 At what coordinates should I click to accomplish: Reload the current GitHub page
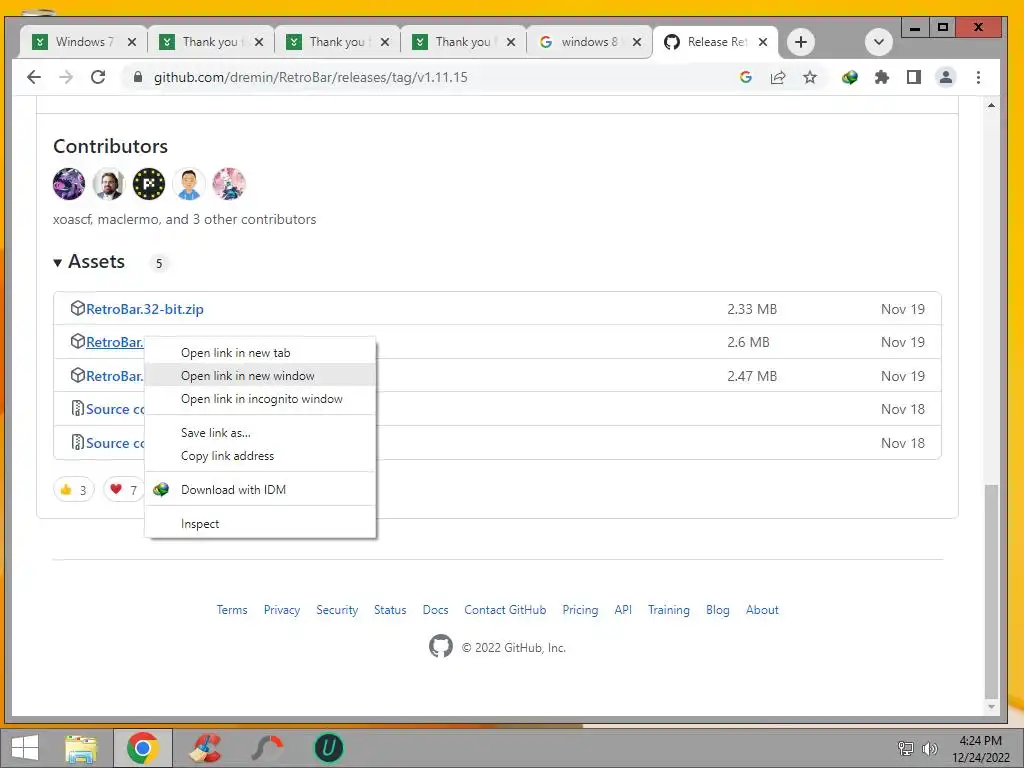[x=98, y=77]
